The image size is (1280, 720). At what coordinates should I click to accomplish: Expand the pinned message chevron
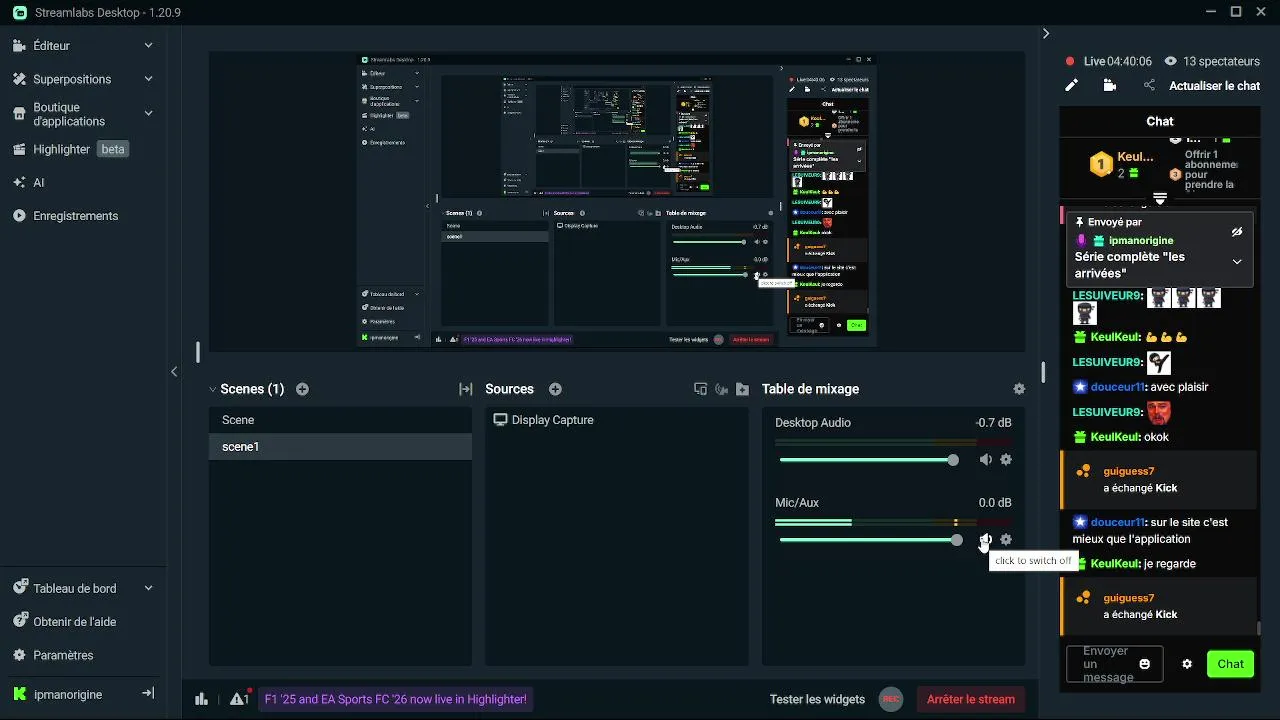pos(1237,262)
